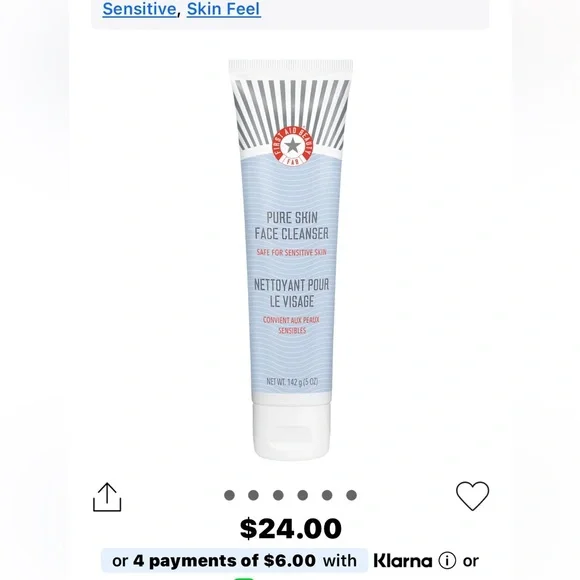Tap the '4 payments of $6.00' offer
Image resolution: width=580 pixels, height=580 pixels.
225,561
